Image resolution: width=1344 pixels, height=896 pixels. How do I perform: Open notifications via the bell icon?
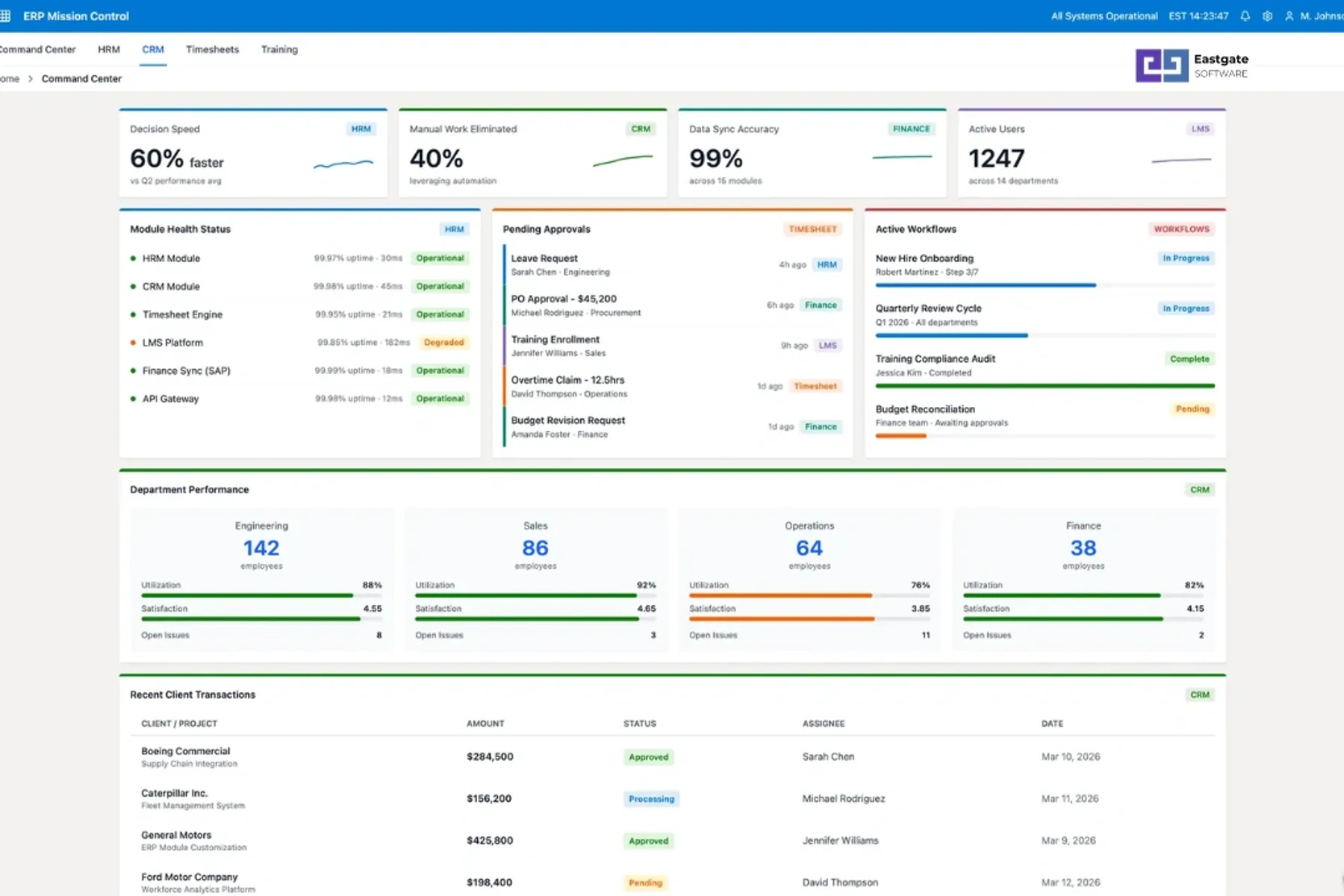coord(1245,16)
